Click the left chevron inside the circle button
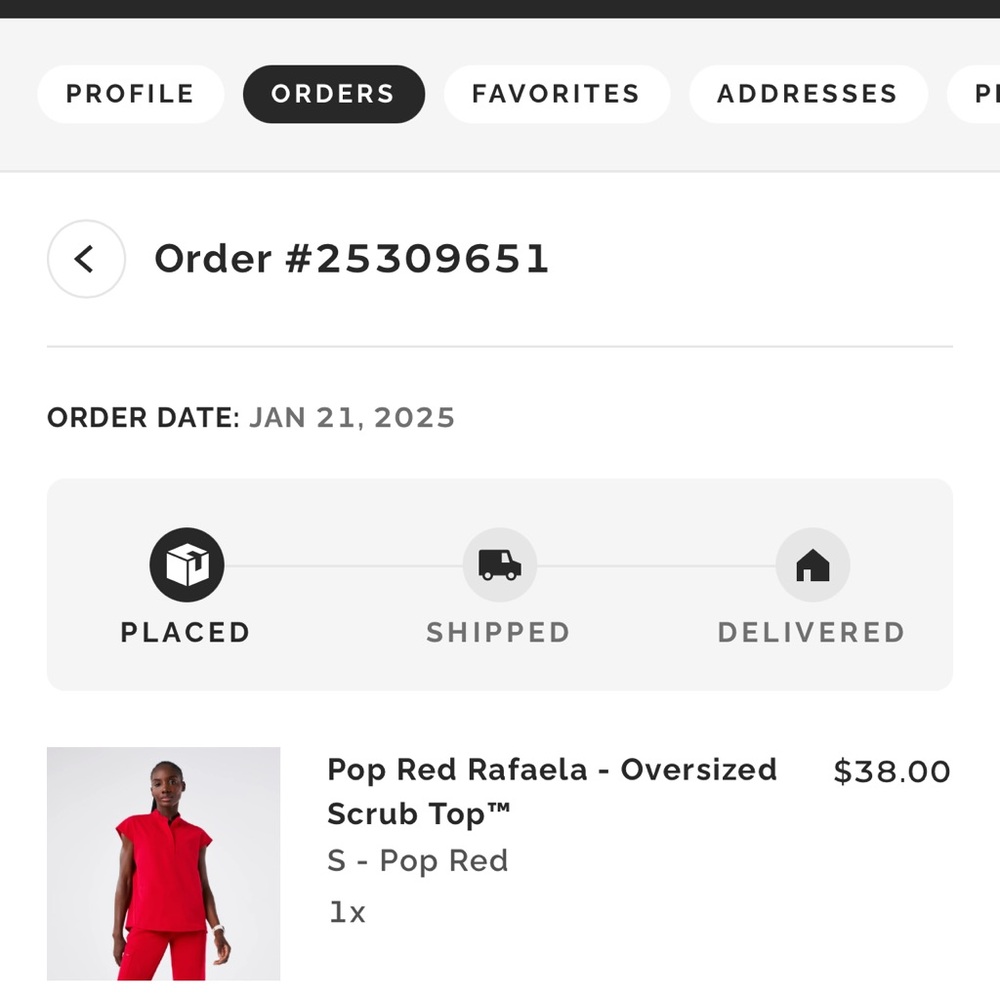 tap(85, 258)
